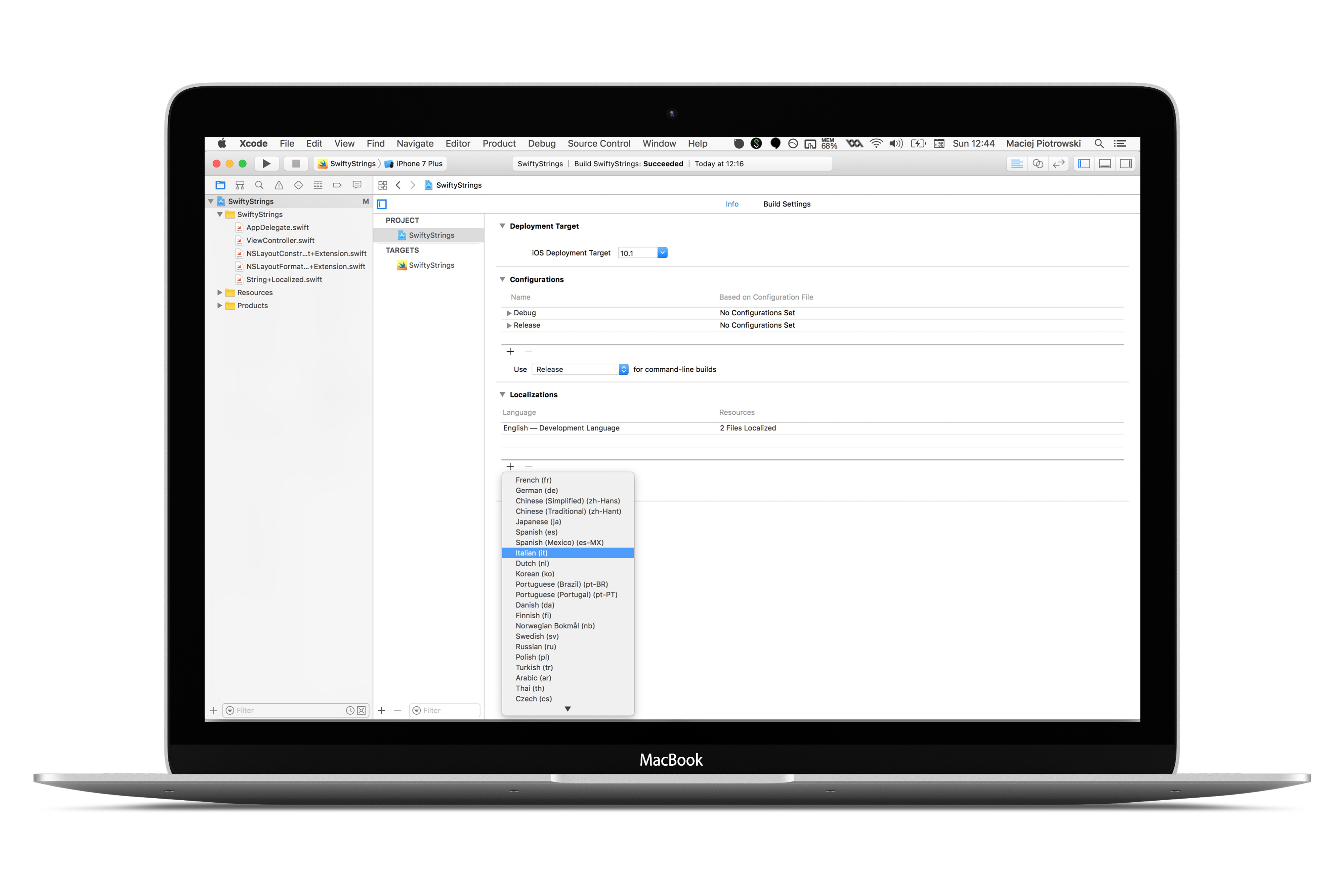1344x896 pixels.
Task: Add a configuration with plus button
Action: click(x=510, y=351)
